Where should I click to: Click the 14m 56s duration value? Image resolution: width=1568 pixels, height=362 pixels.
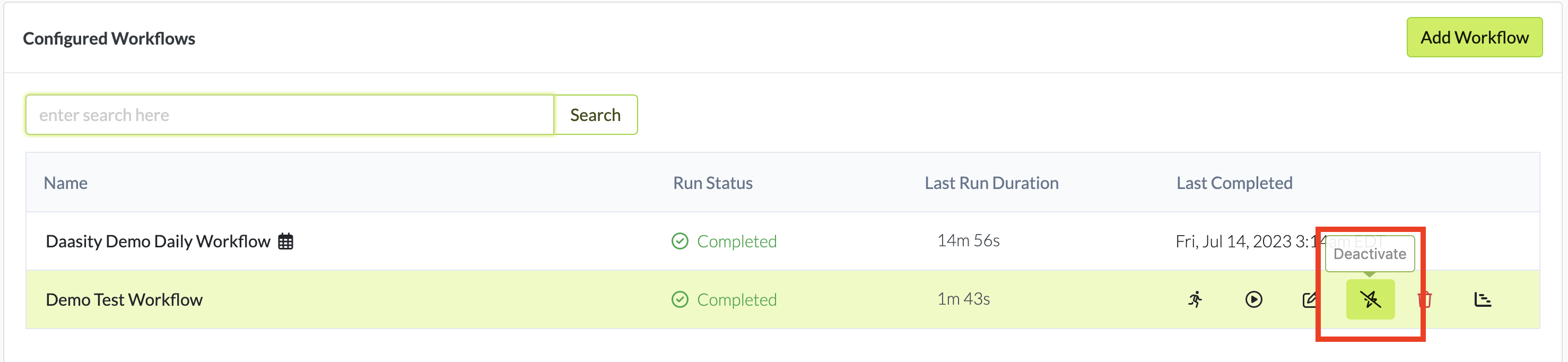point(968,241)
